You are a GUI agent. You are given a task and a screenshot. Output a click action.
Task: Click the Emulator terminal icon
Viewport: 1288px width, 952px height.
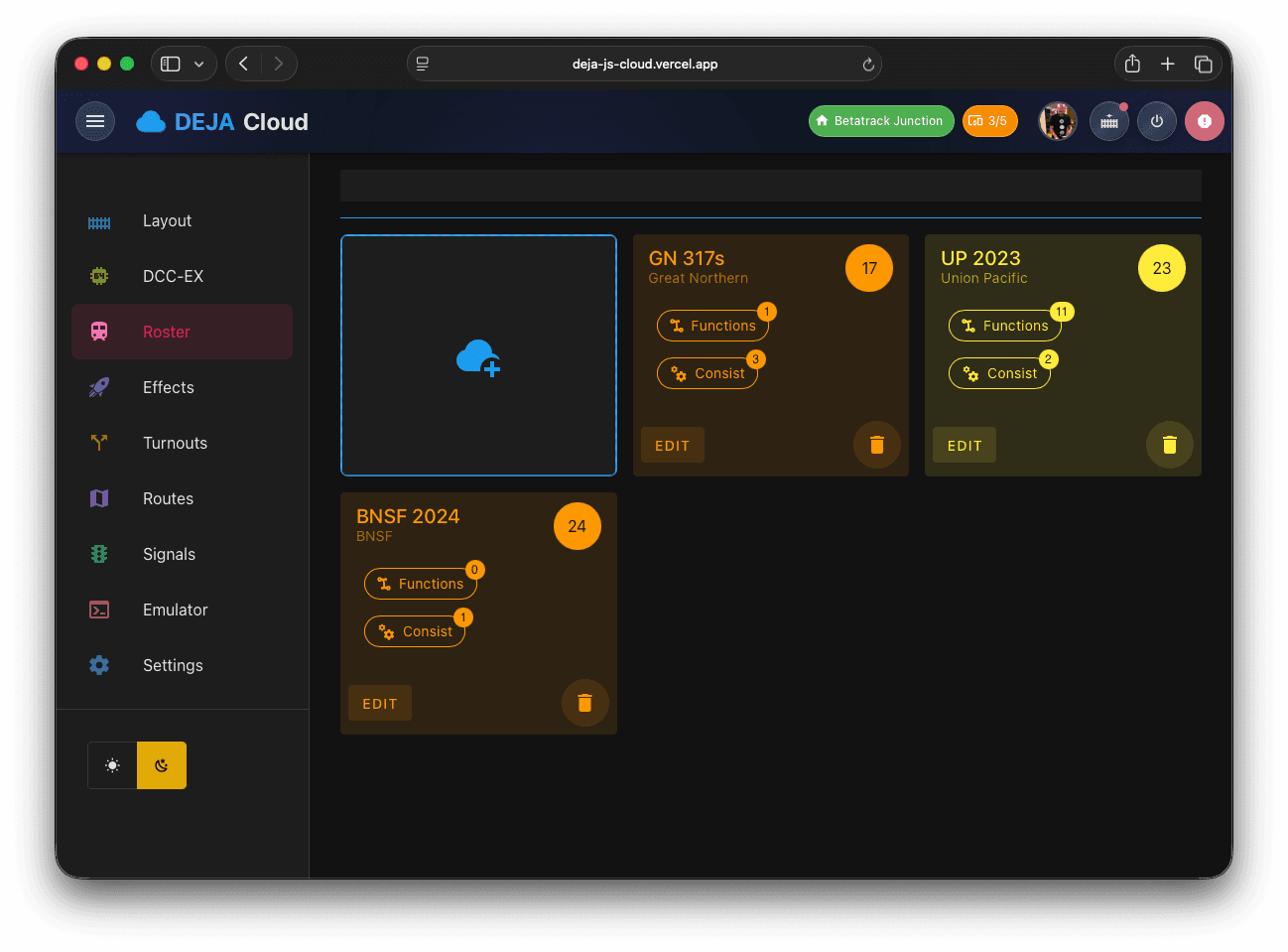tap(99, 610)
